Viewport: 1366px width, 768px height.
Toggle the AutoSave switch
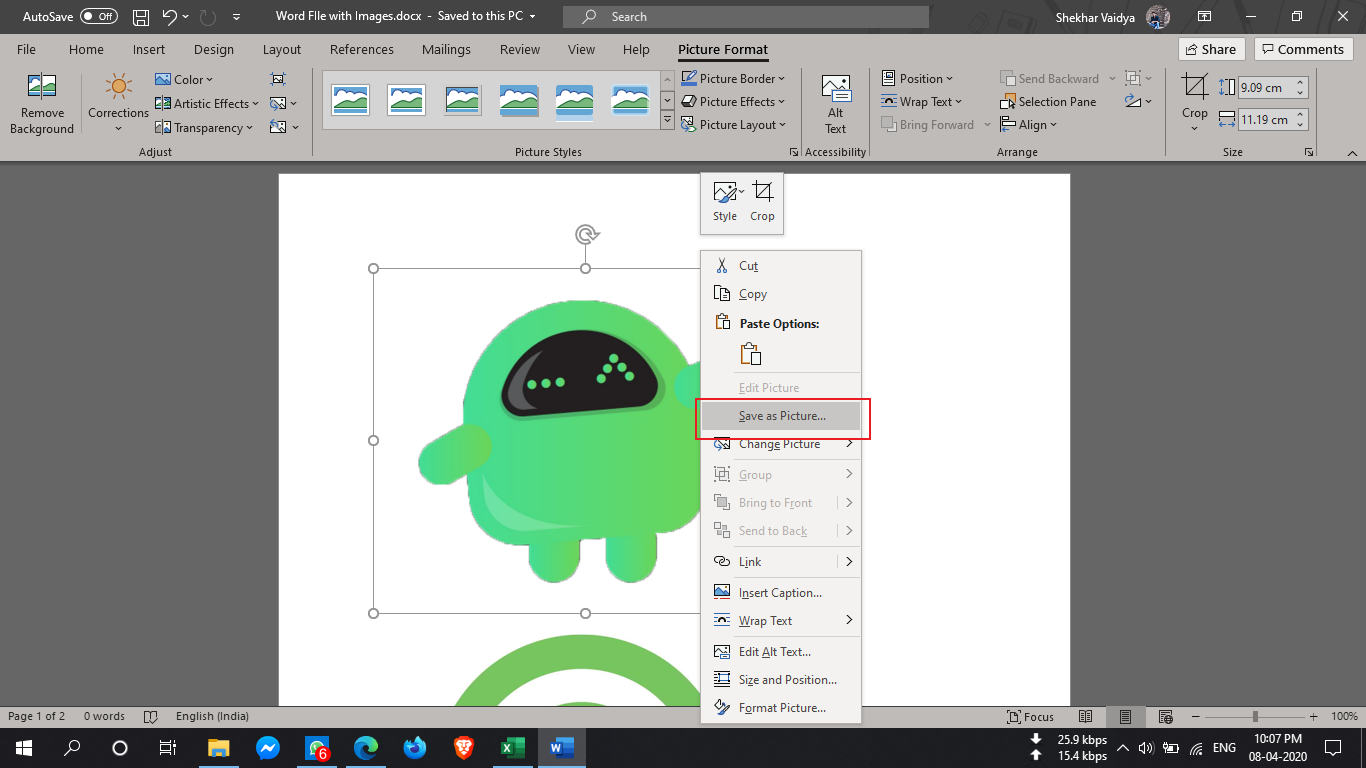(x=98, y=17)
